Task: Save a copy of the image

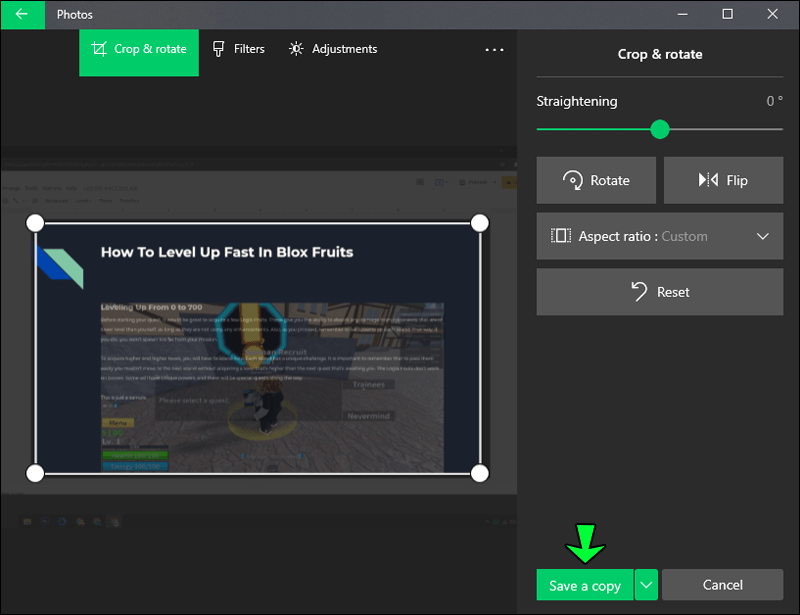Action: 585,585
